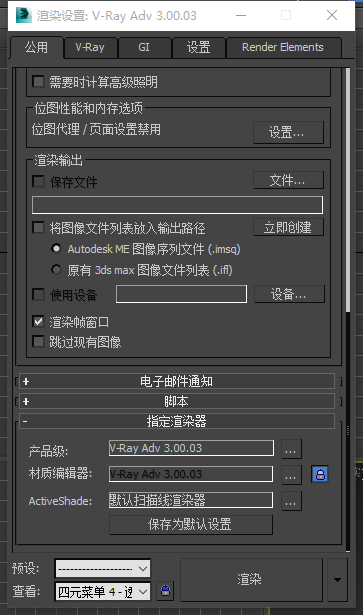Screen dimensions: 363x615
Task: Enable 需要时计算高级照明 checkbox
Action: pos(38,82)
